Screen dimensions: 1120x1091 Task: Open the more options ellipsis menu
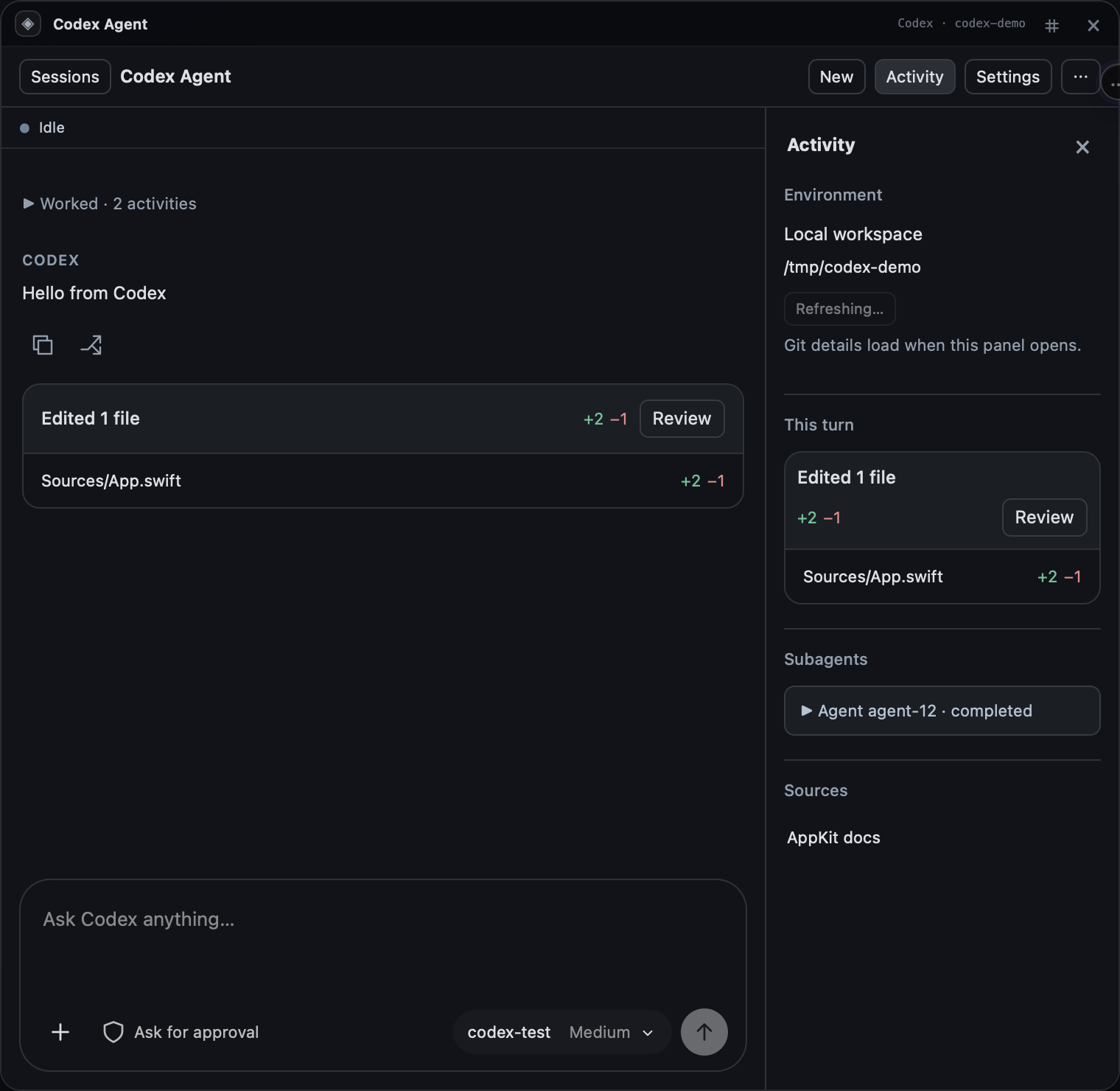[1081, 77]
